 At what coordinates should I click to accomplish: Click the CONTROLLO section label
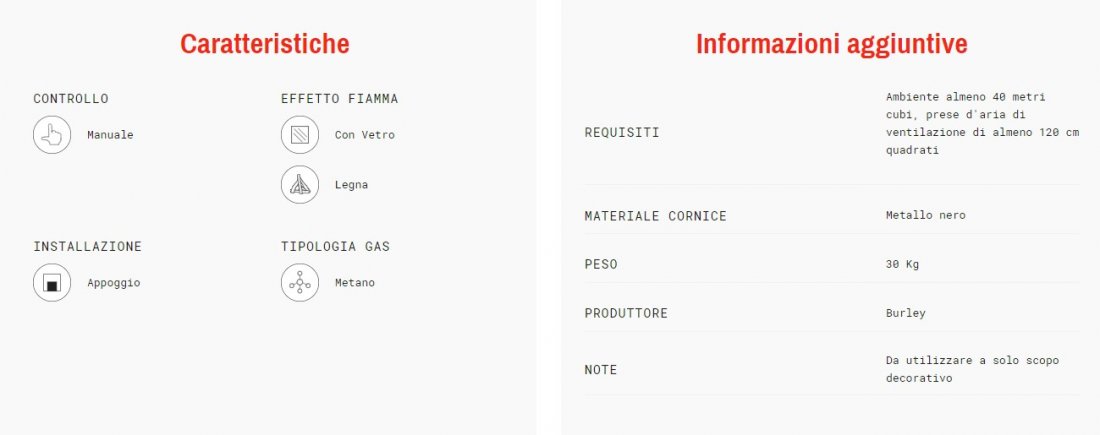tap(71, 99)
